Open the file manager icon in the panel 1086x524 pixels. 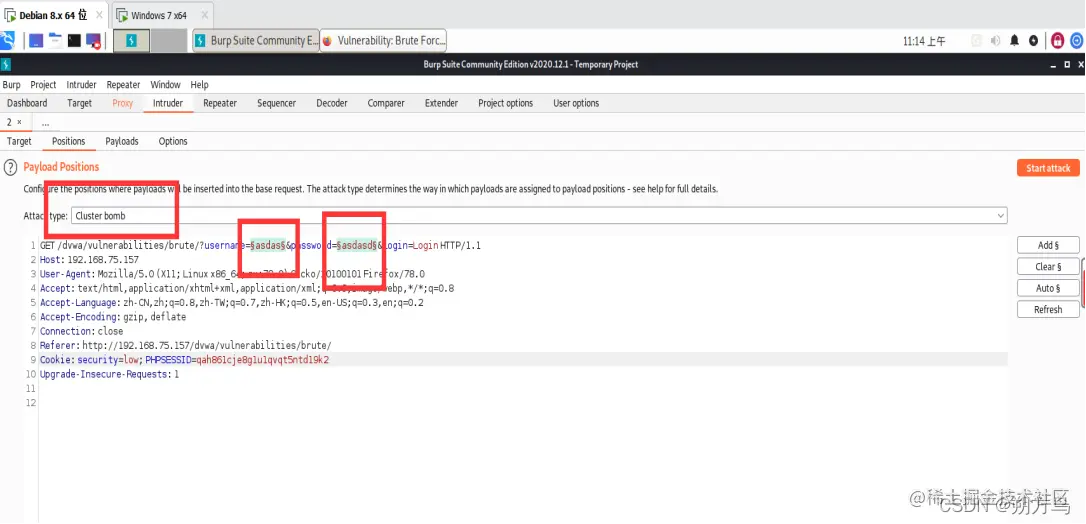55,41
